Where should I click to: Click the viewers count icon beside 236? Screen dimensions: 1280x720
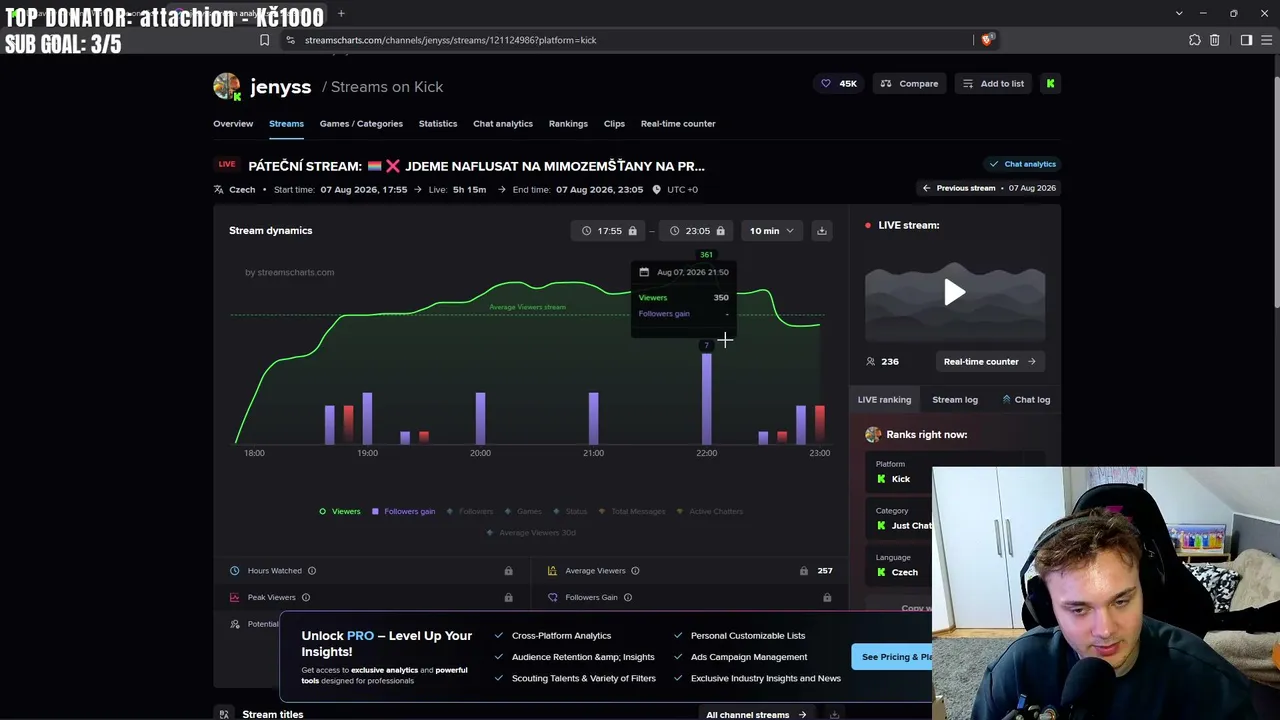(x=870, y=362)
